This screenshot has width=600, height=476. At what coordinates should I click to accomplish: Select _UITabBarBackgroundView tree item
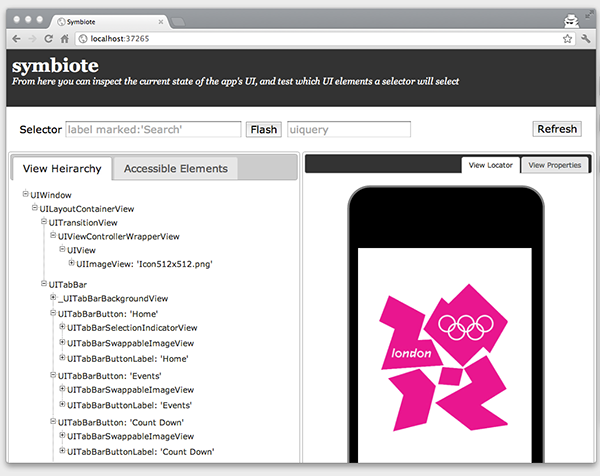point(113,298)
